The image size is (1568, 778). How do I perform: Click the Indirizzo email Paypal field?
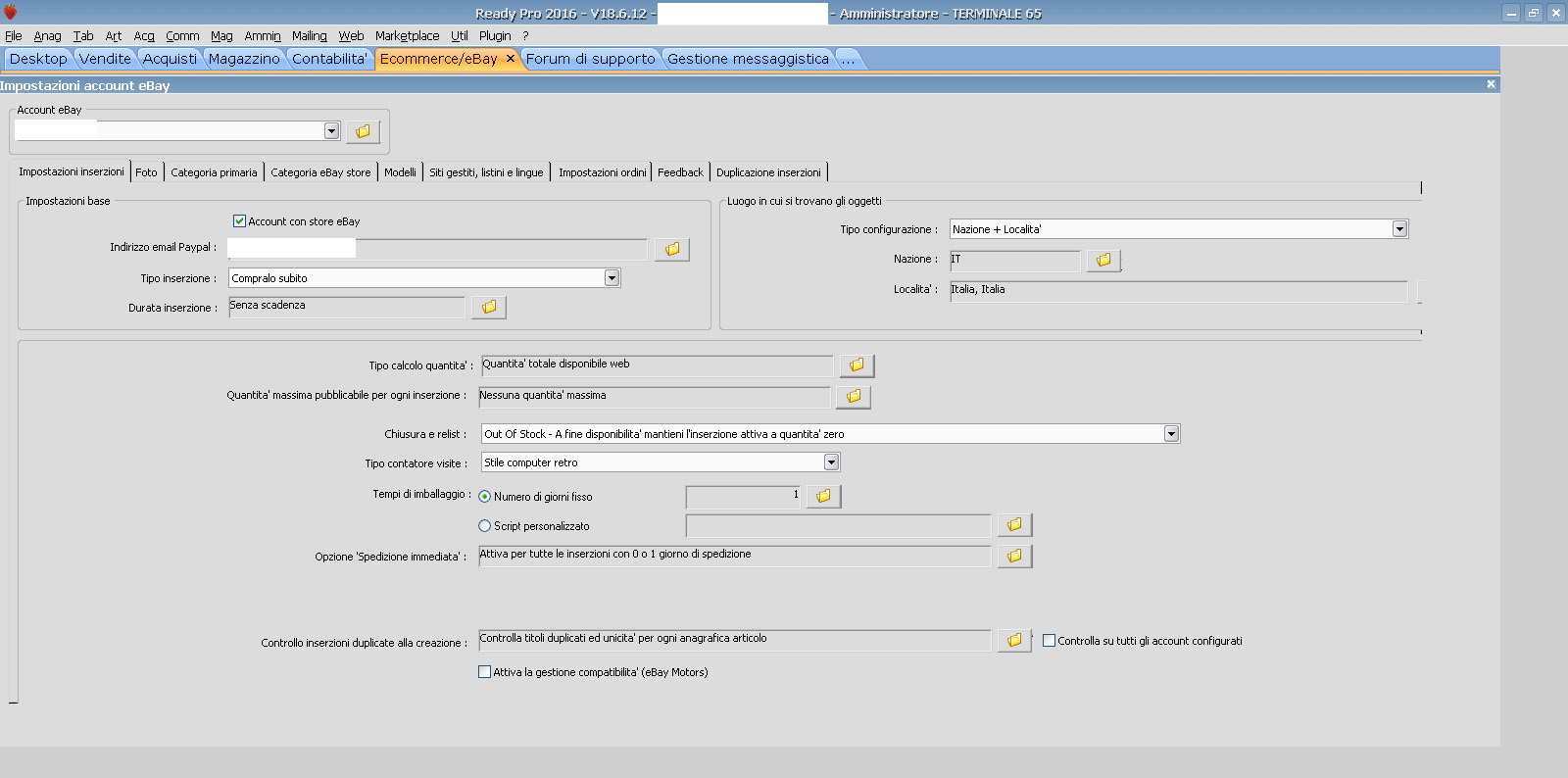(437, 249)
